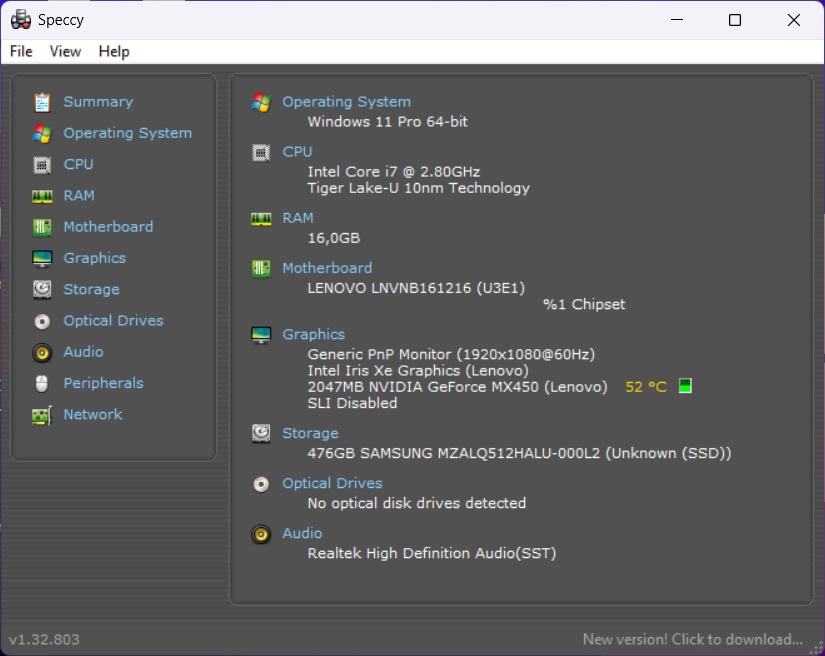Click 'Tiger Lake-U 10nm Technology' text
This screenshot has height=656, width=825.
coord(419,188)
